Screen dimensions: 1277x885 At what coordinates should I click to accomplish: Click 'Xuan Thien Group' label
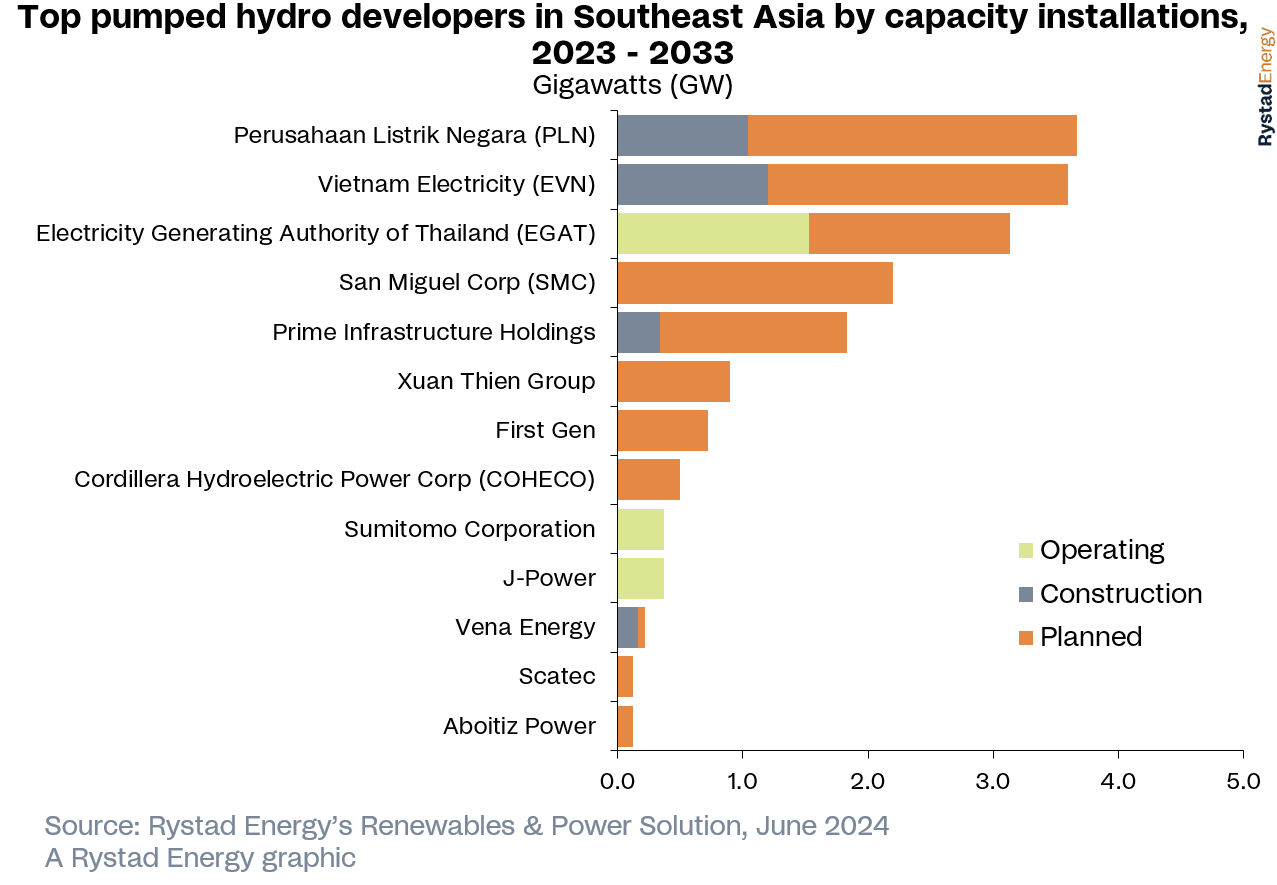pyautogui.click(x=496, y=381)
